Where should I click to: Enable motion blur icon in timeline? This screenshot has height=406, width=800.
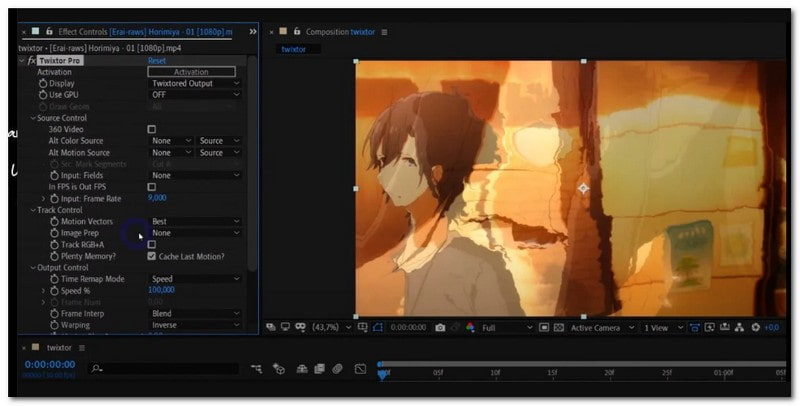tap(337, 368)
